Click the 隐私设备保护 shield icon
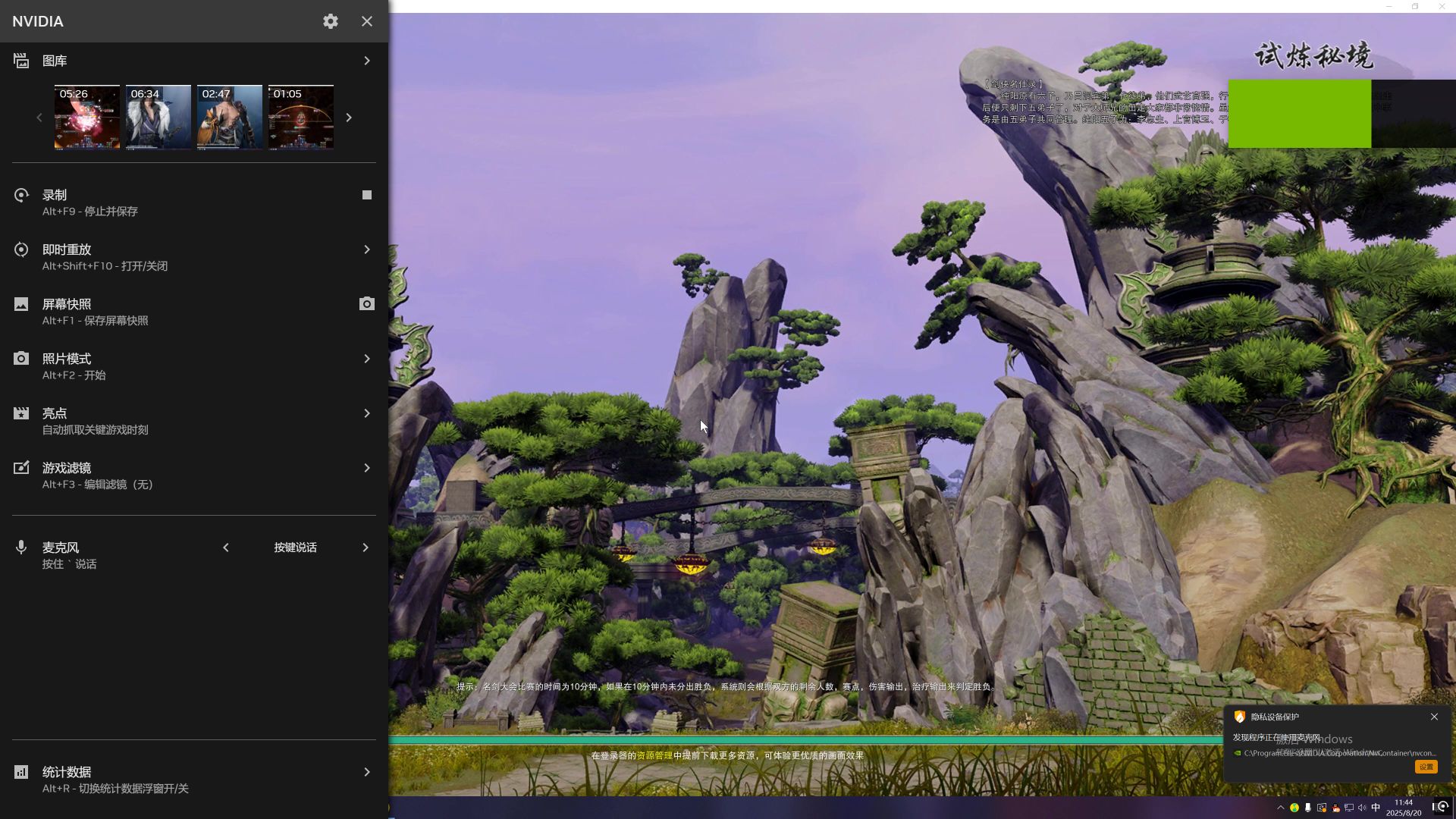1456x819 pixels. (x=1240, y=717)
